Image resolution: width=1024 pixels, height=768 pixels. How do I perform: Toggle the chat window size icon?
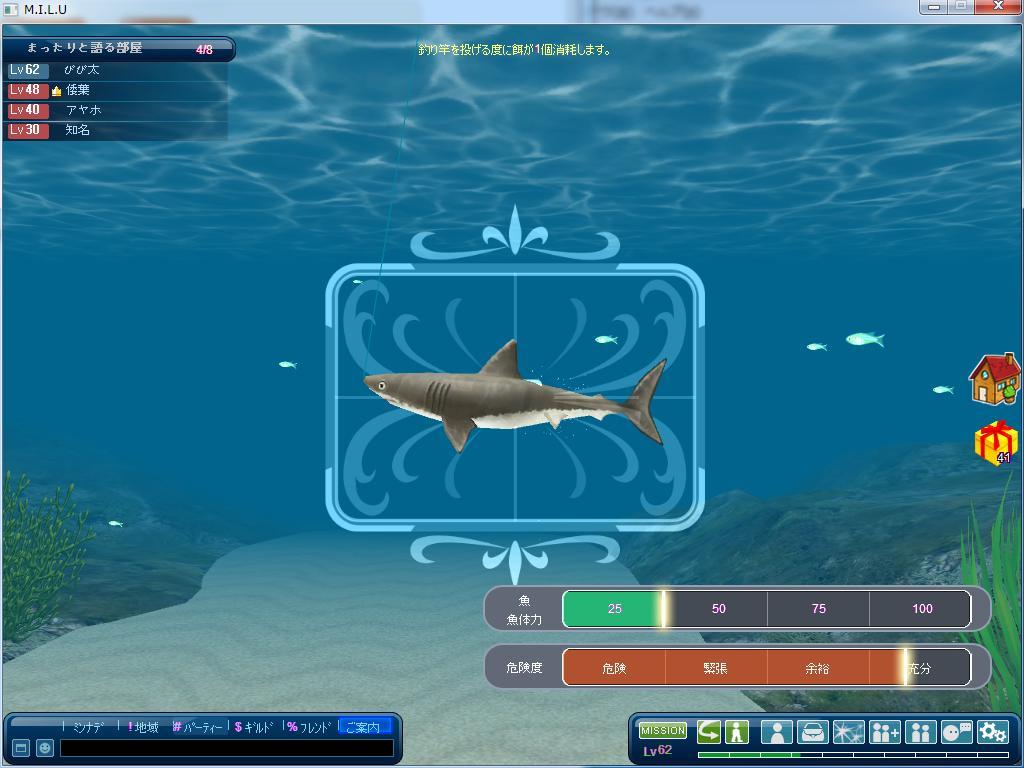coord(20,748)
